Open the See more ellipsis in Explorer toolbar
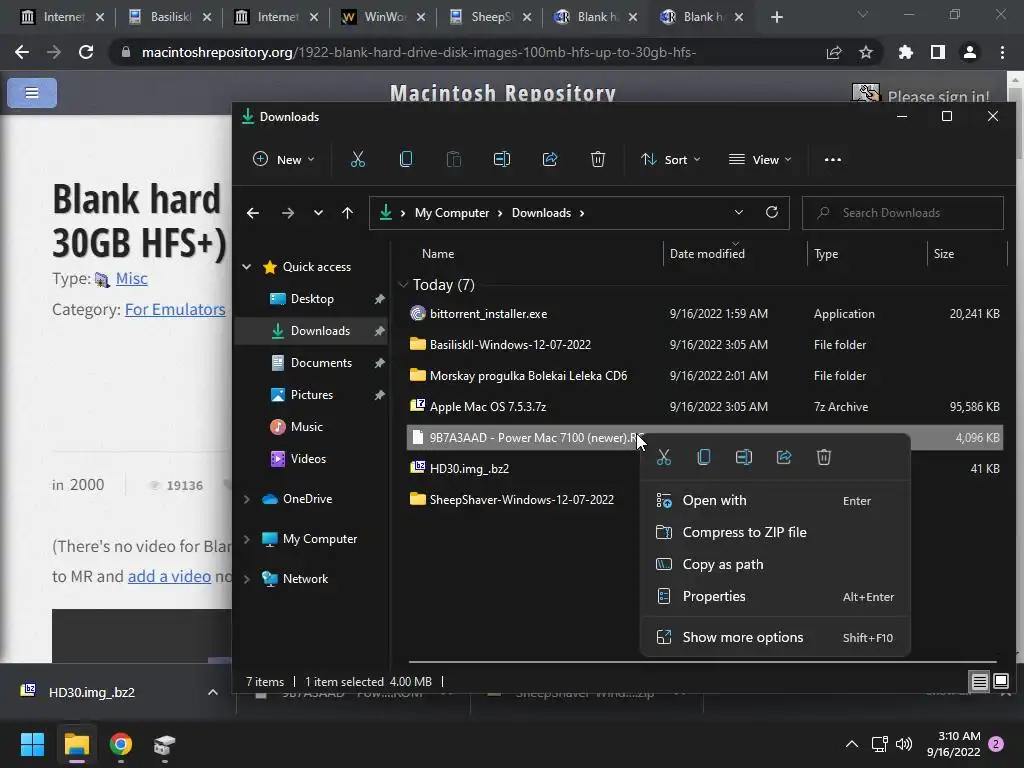The image size is (1024, 768). click(833, 159)
